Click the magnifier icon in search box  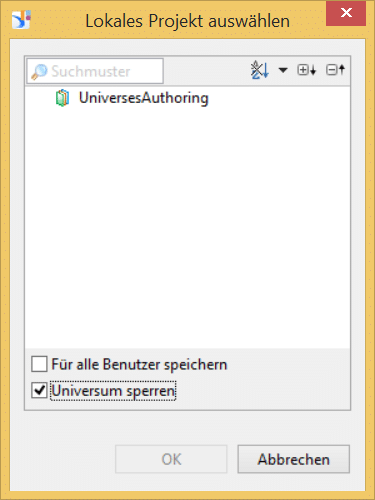coord(39,72)
